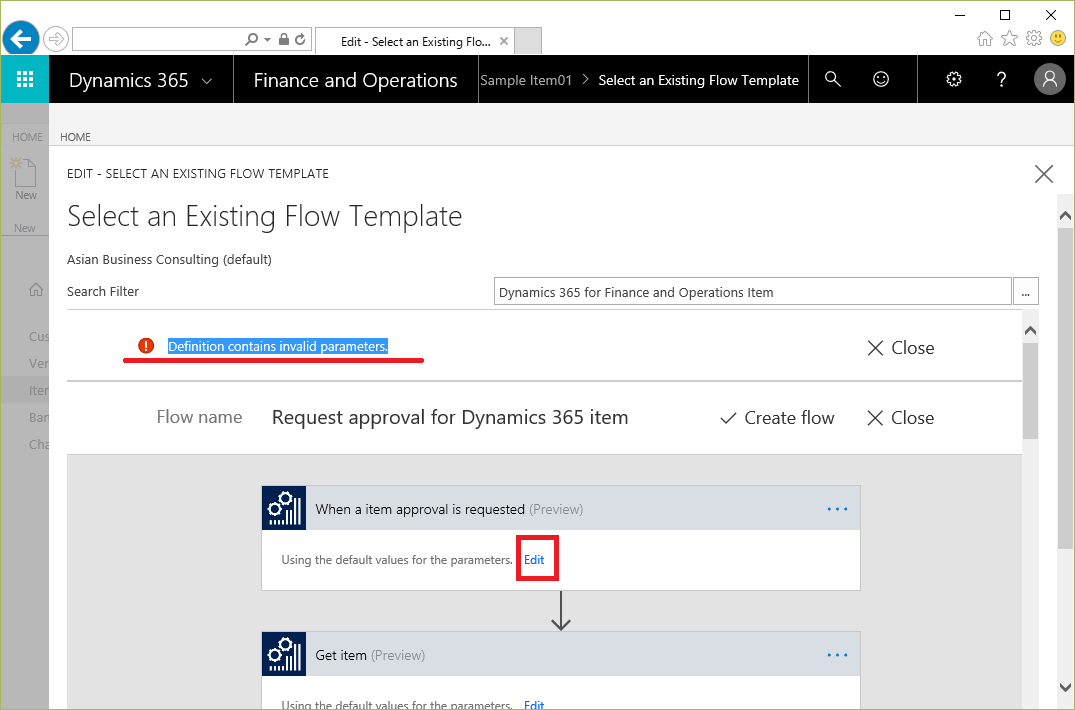Click the Search Filter label

pyautogui.click(x=103, y=291)
